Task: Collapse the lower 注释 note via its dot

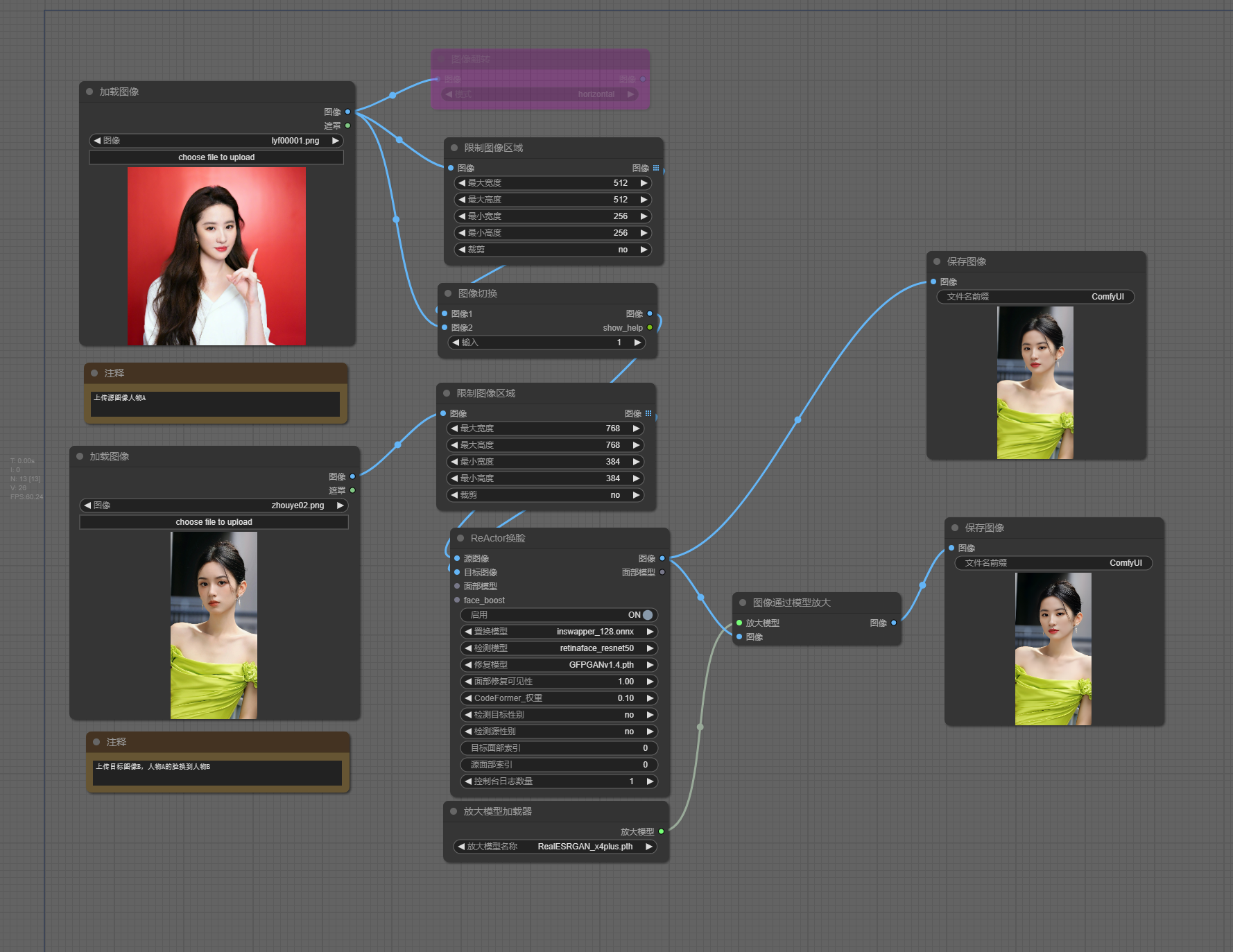Action: click(x=96, y=742)
